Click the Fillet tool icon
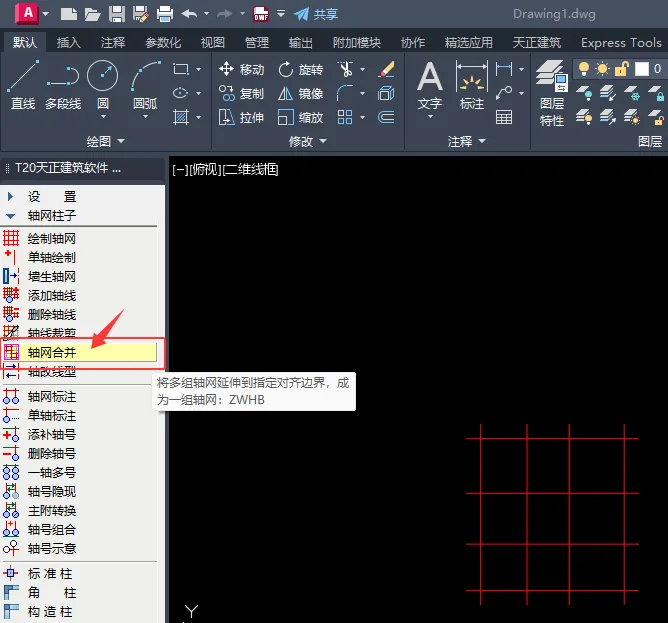The image size is (668, 623). (x=345, y=93)
